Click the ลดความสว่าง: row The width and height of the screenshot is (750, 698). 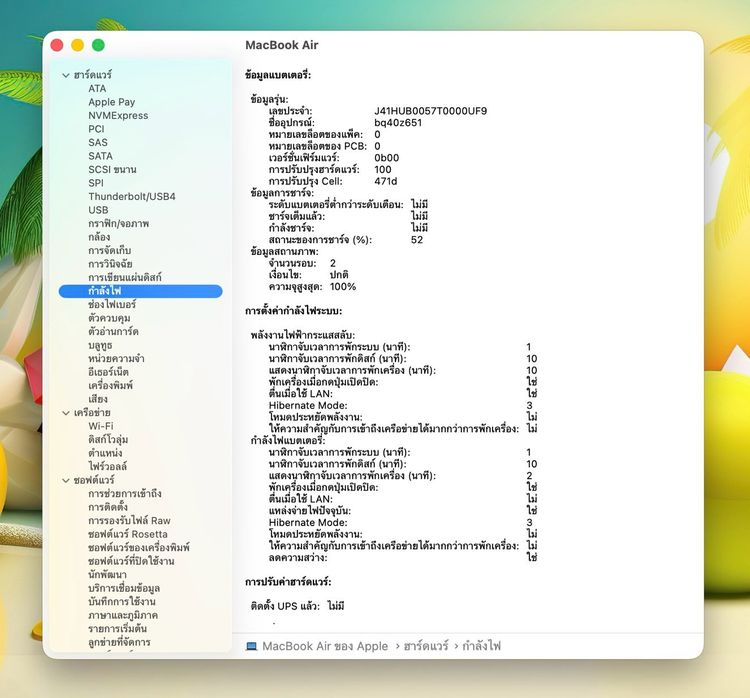coord(403,557)
